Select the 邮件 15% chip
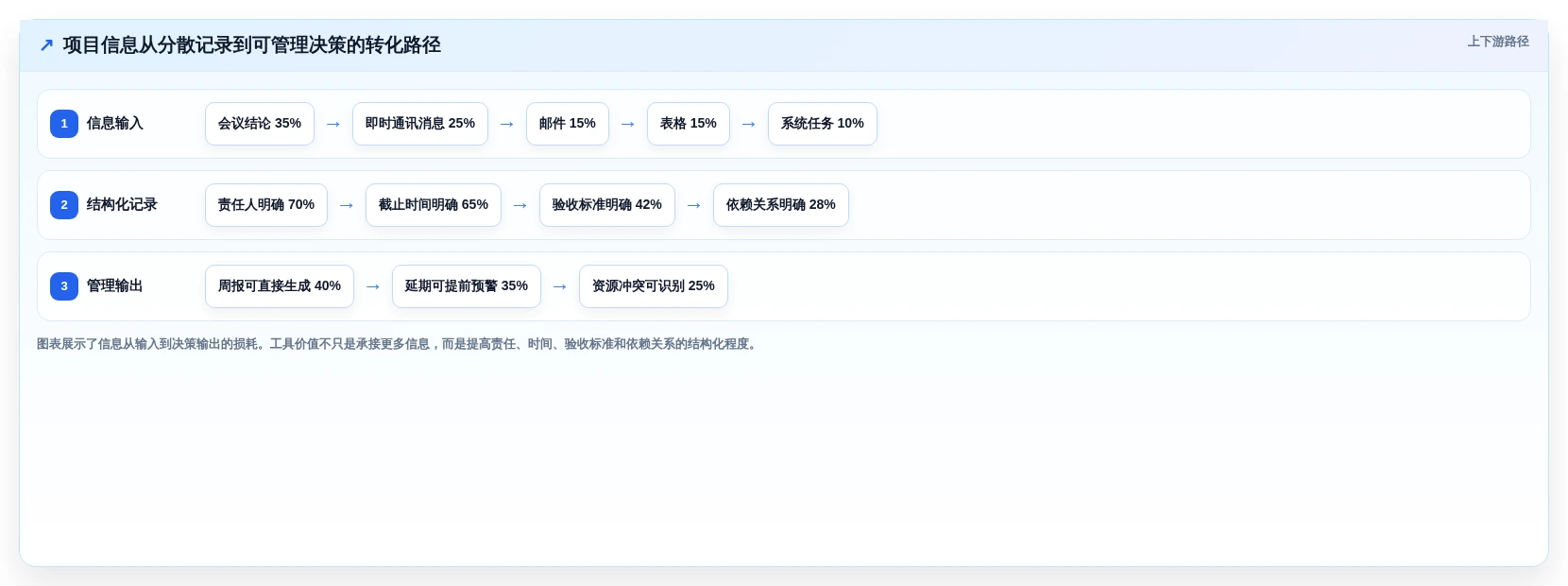1568x586 pixels. (x=568, y=124)
